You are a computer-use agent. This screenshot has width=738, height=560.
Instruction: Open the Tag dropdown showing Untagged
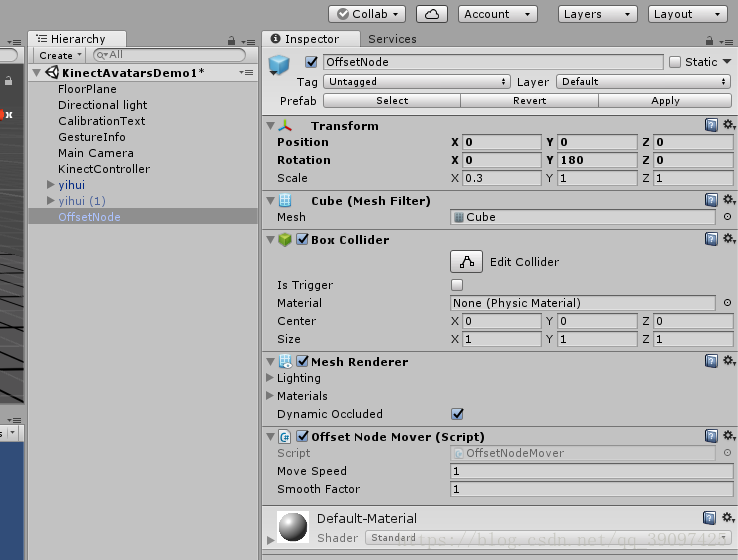click(417, 82)
